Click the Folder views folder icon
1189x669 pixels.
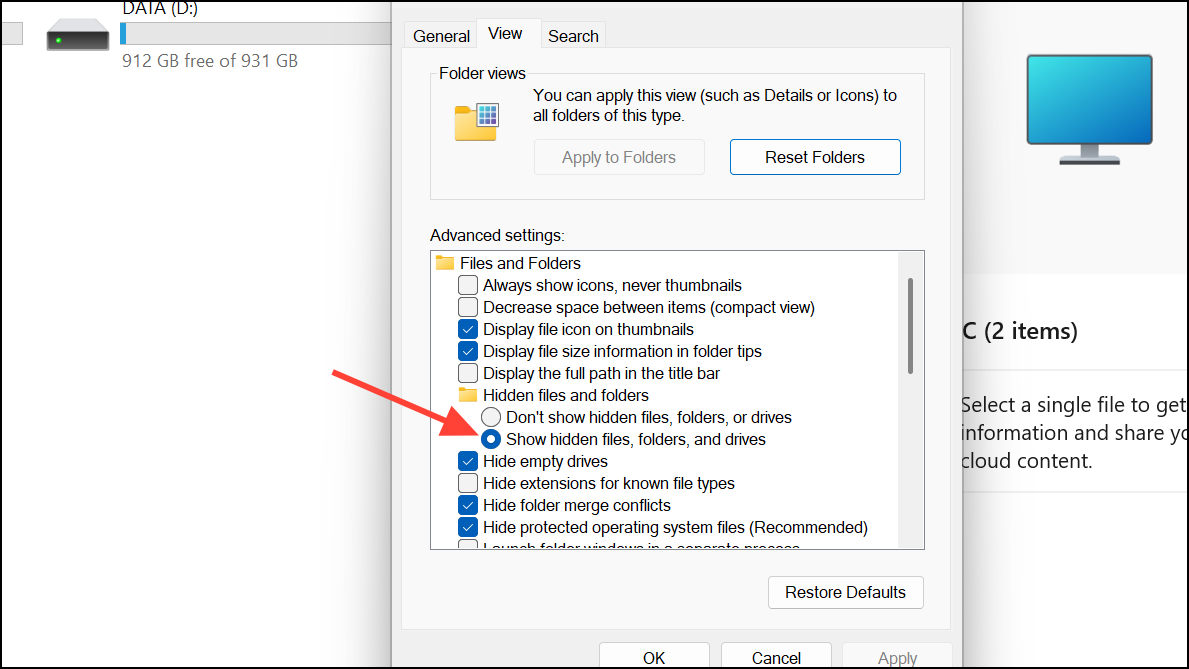(476, 122)
